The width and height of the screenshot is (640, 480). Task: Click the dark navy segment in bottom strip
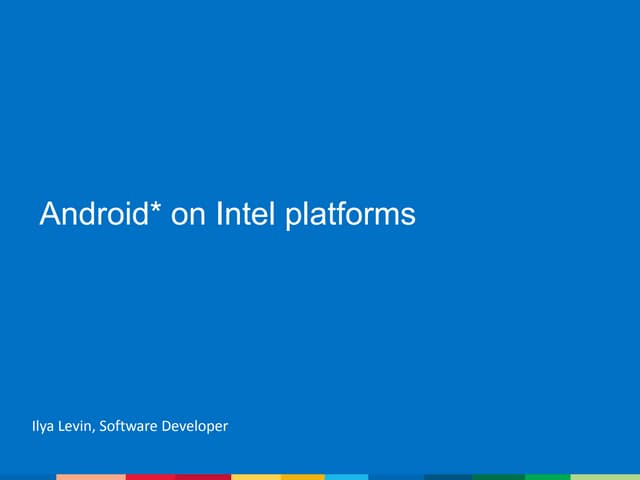[x=447, y=477]
